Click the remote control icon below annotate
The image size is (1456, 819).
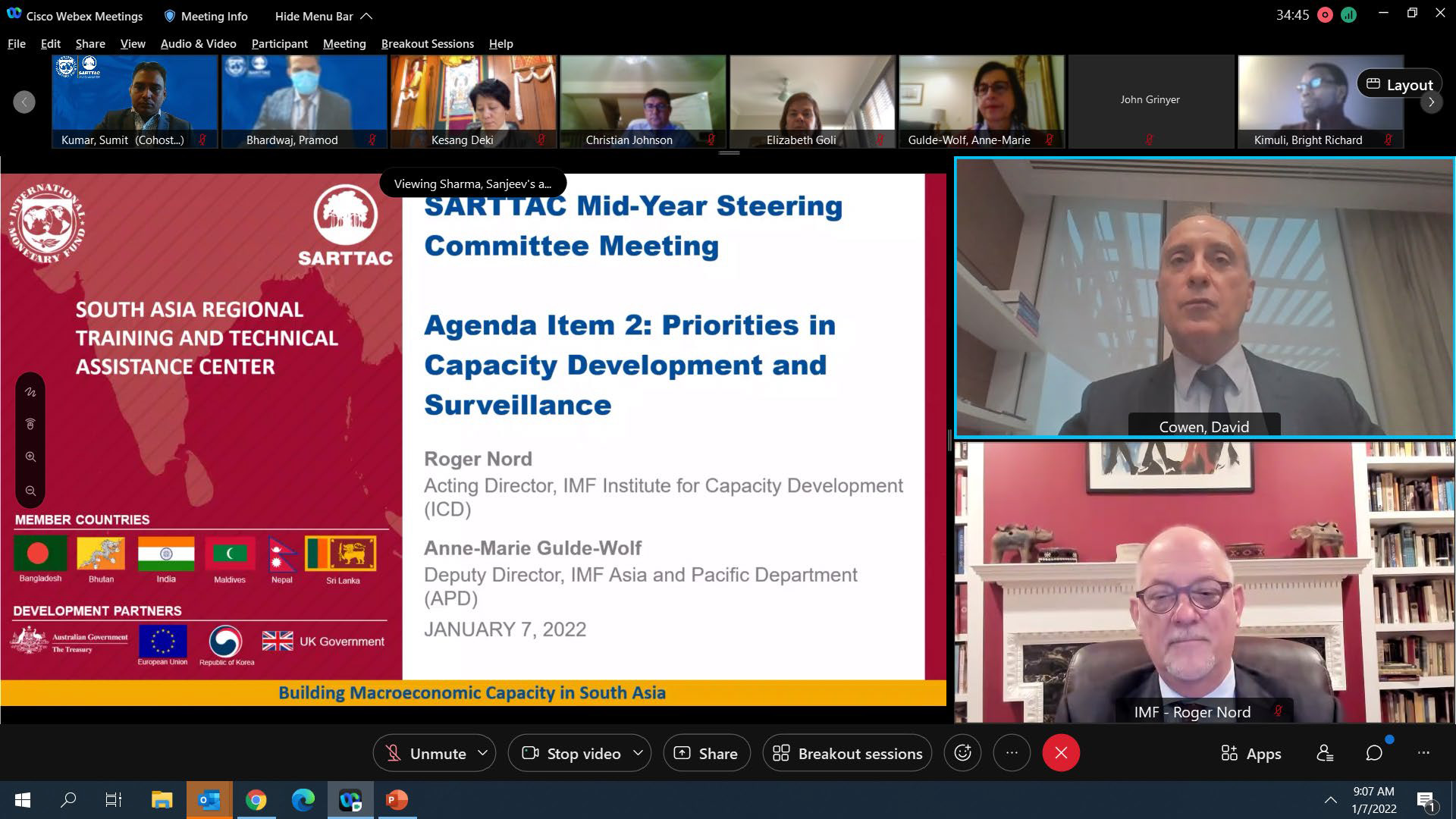tap(30, 424)
